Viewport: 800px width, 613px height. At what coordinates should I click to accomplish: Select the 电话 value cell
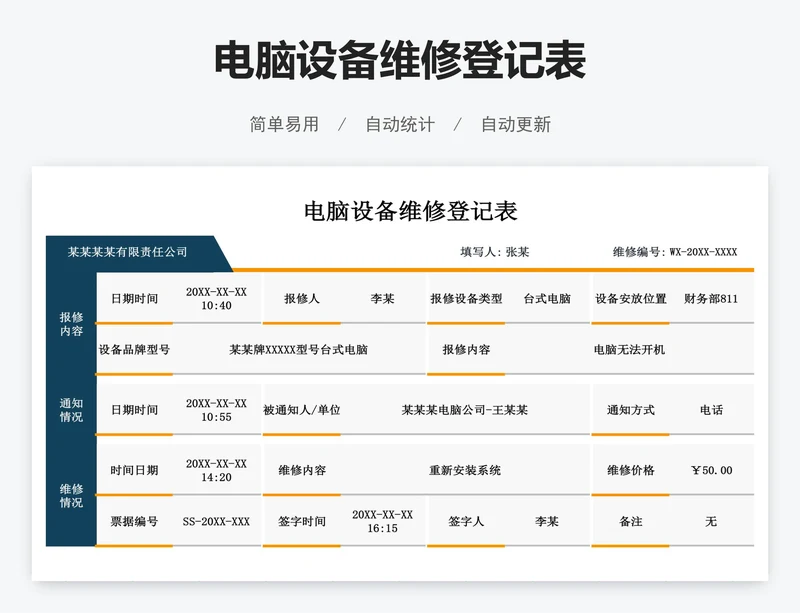[x=711, y=410]
